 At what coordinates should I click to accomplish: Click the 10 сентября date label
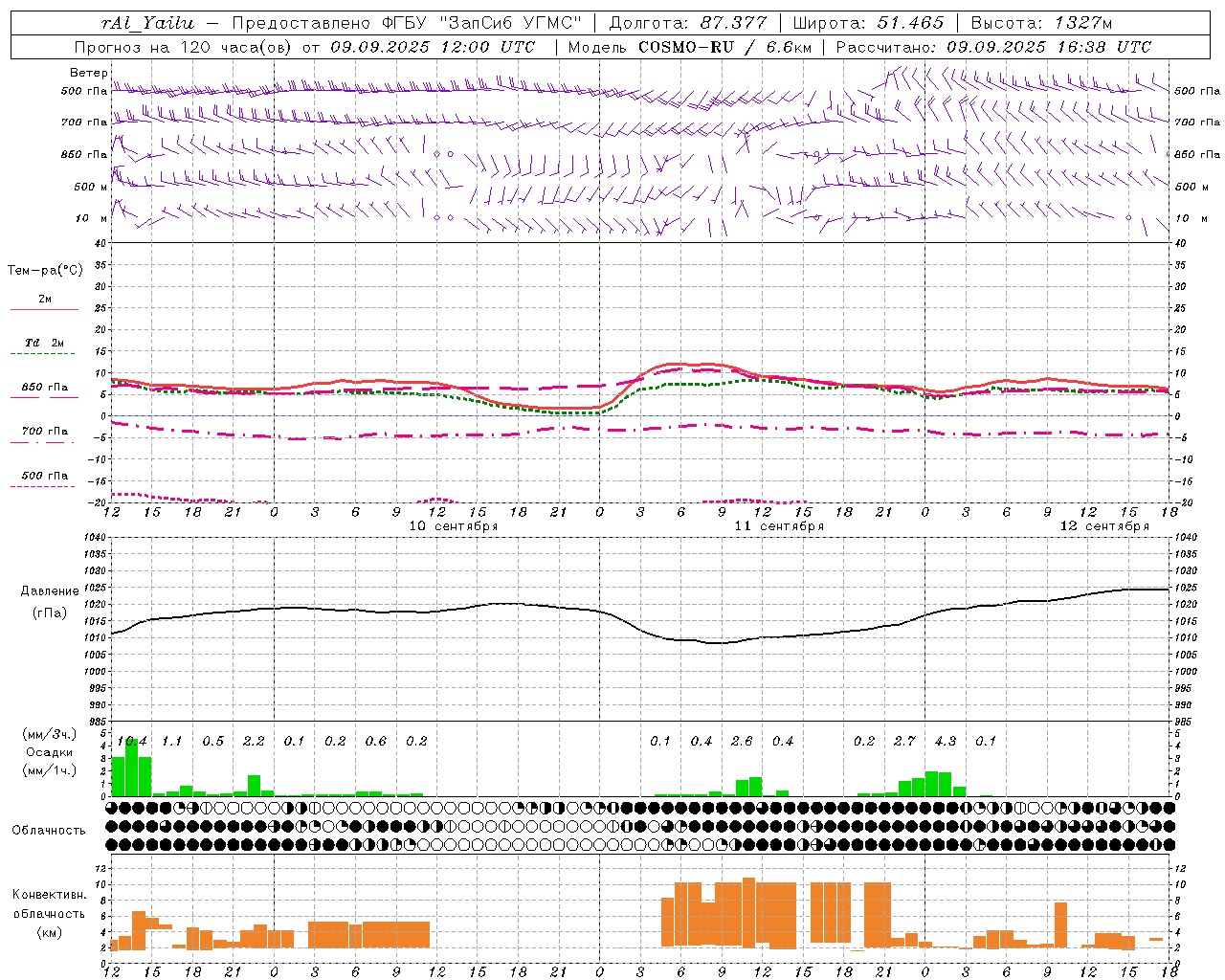(x=454, y=526)
